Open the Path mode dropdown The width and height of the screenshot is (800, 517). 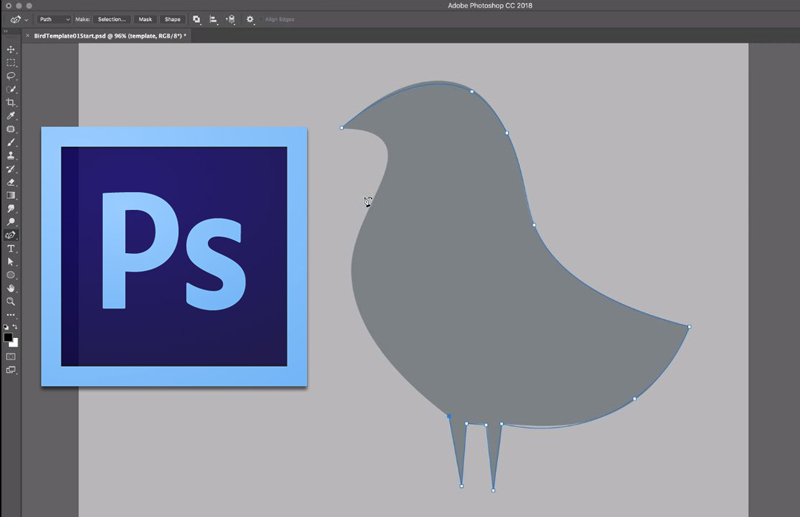coord(54,19)
